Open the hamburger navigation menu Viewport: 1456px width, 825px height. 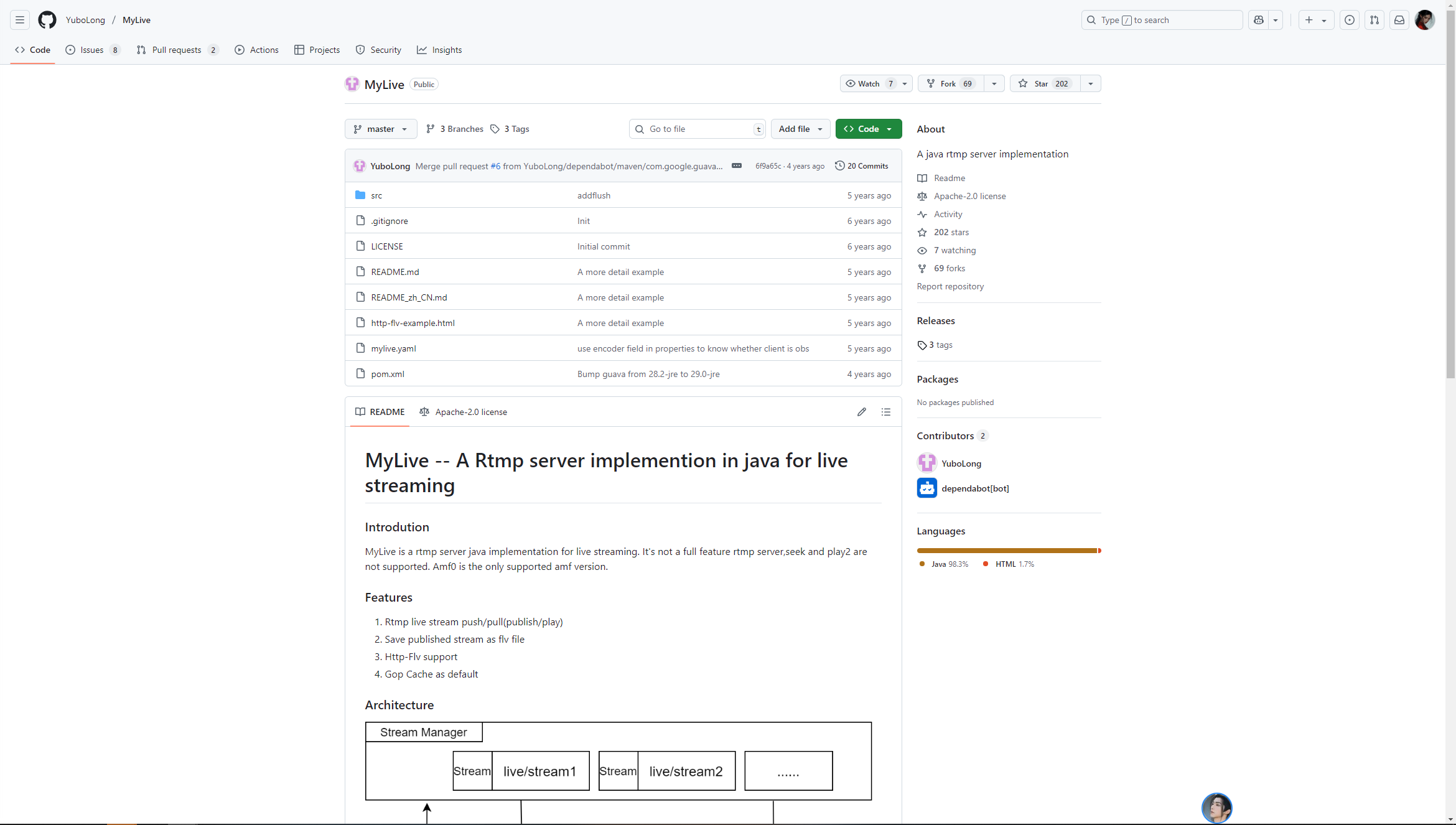tap(20, 20)
